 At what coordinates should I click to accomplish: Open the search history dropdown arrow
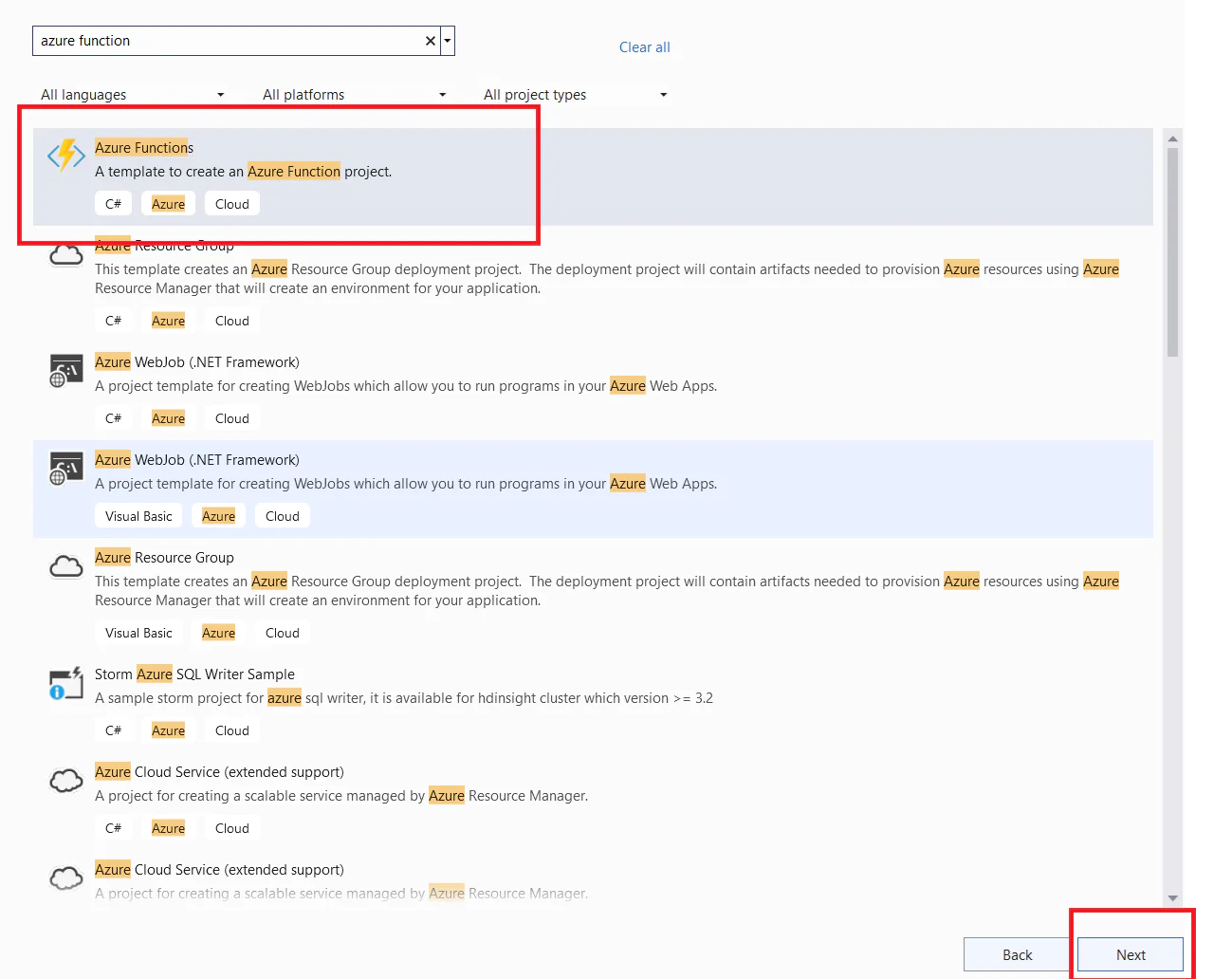click(448, 41)
